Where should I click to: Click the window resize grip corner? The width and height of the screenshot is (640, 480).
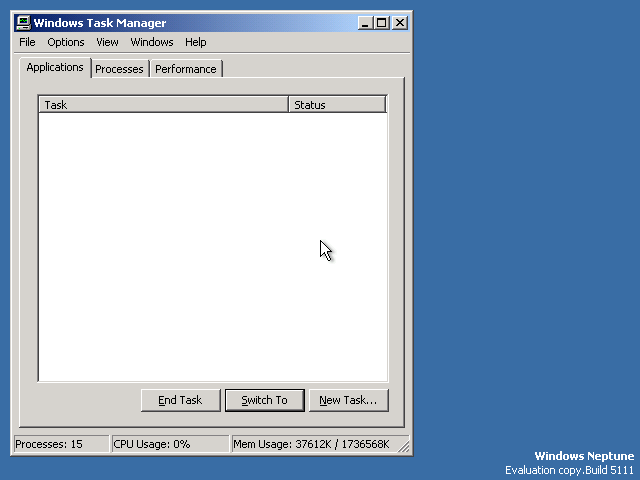(404, 447)
